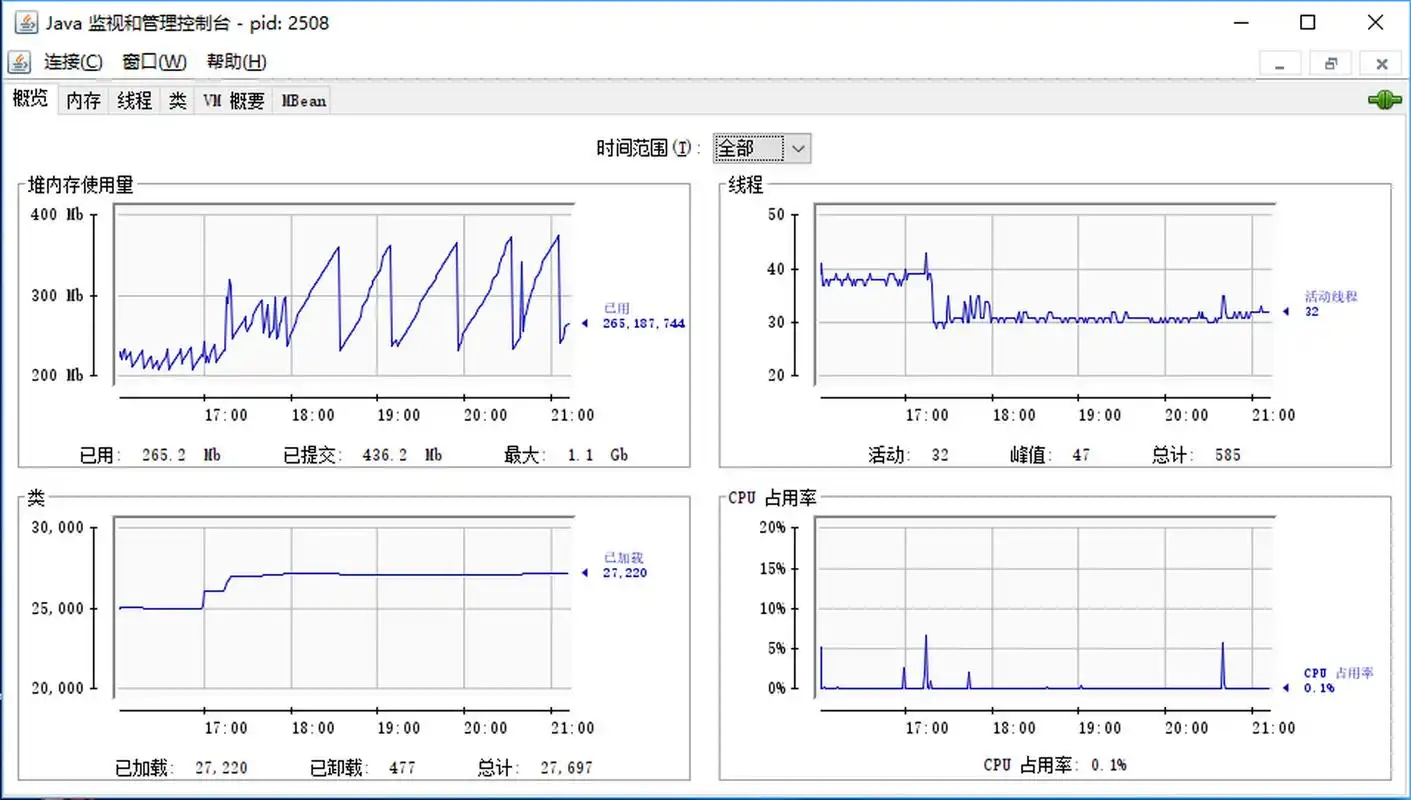1411x800 pixels.
Task: Click the green connection status icon
Action: (x=1384, y=99)
